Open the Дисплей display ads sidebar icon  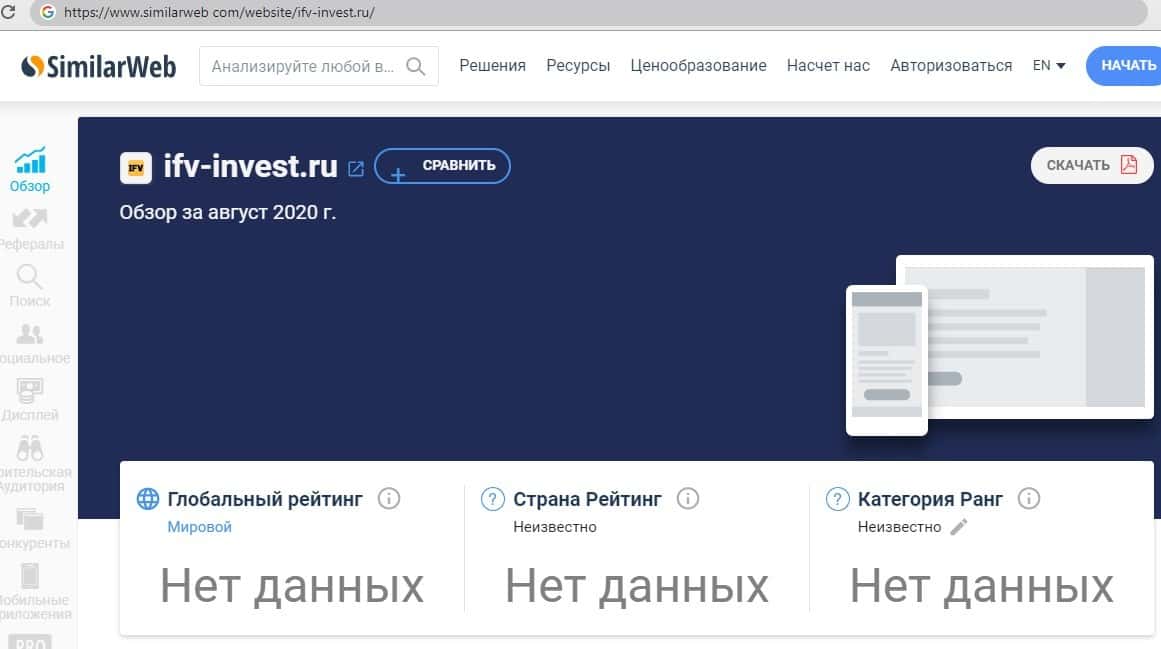coord(30,391)
